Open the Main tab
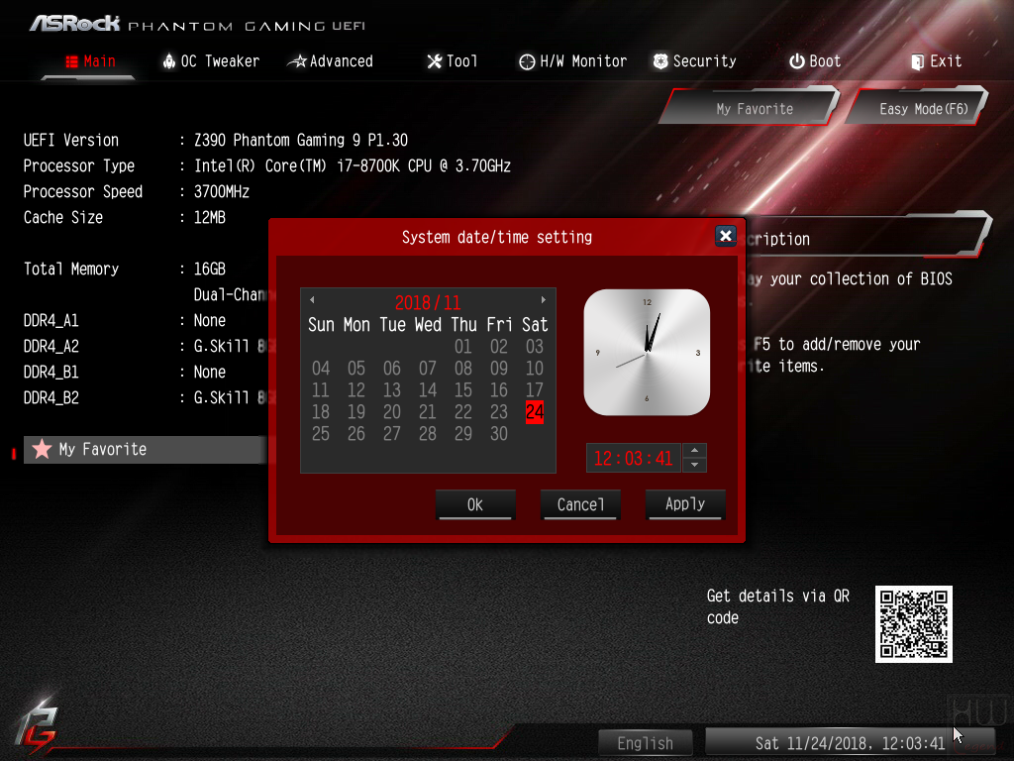Screen dimensions: 1014x761 click(90, 61)
